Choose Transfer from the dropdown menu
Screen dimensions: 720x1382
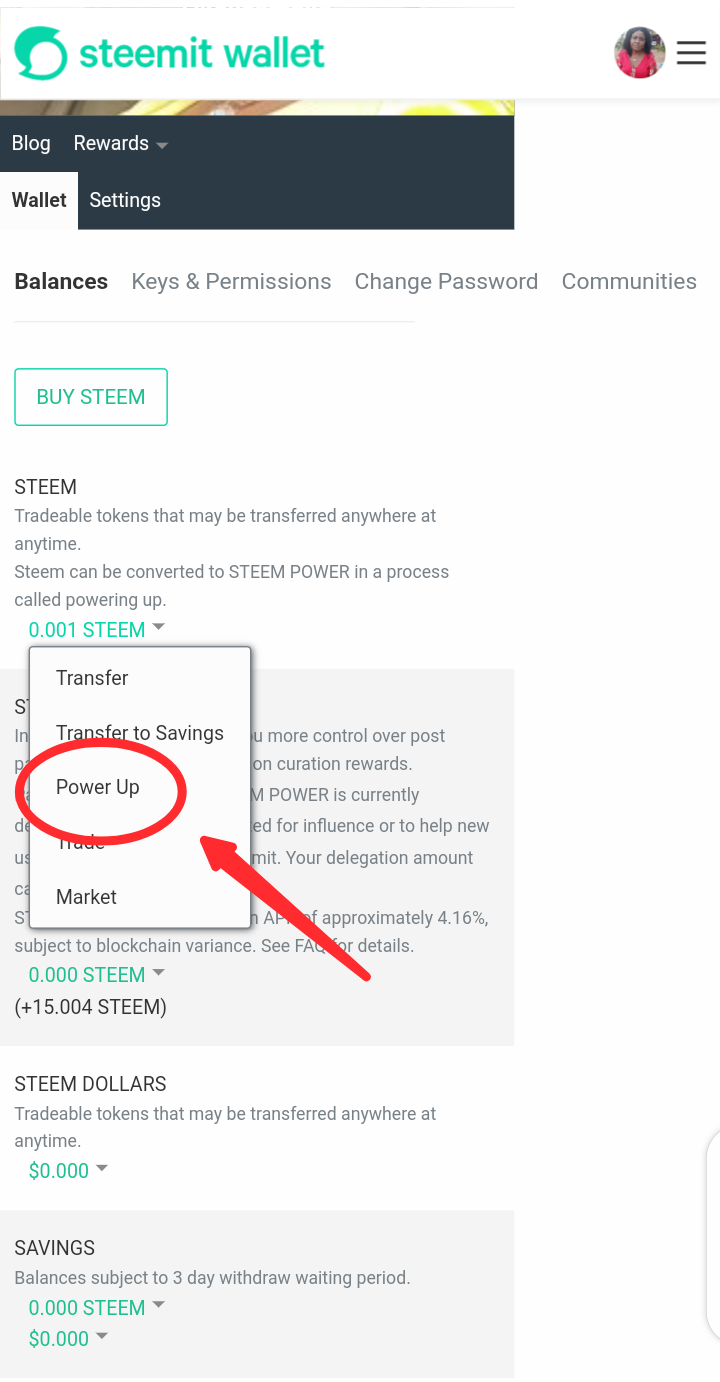92,678
